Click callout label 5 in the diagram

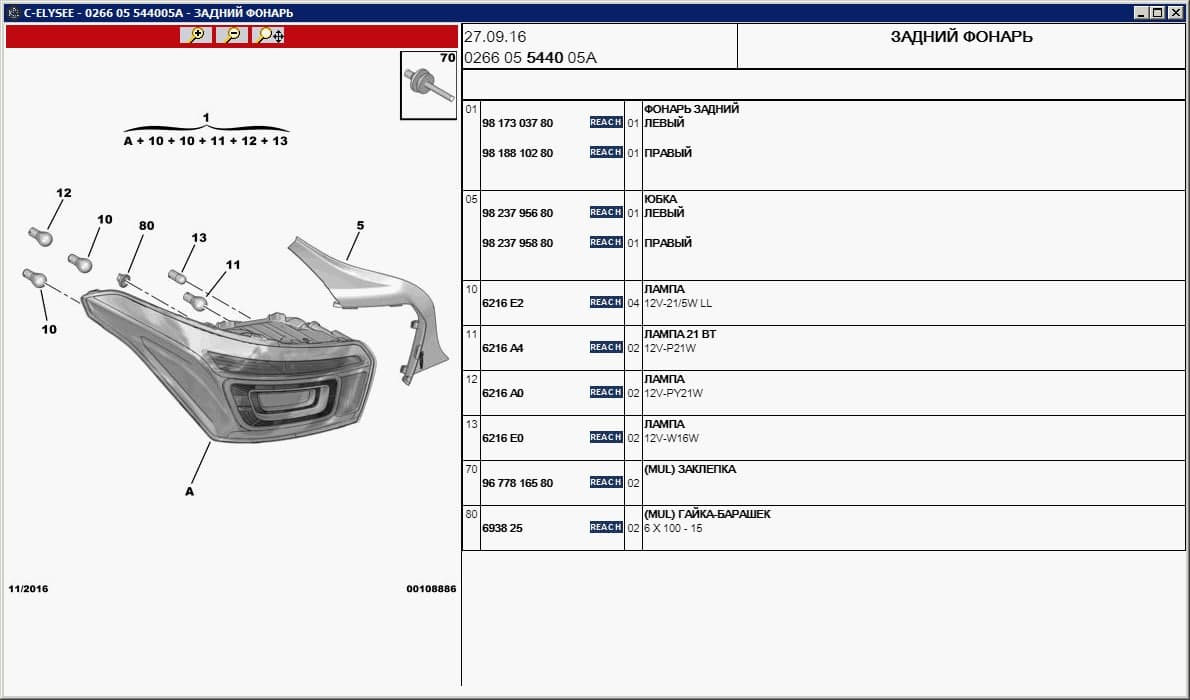pyautogui.click(x=360, y=226)
